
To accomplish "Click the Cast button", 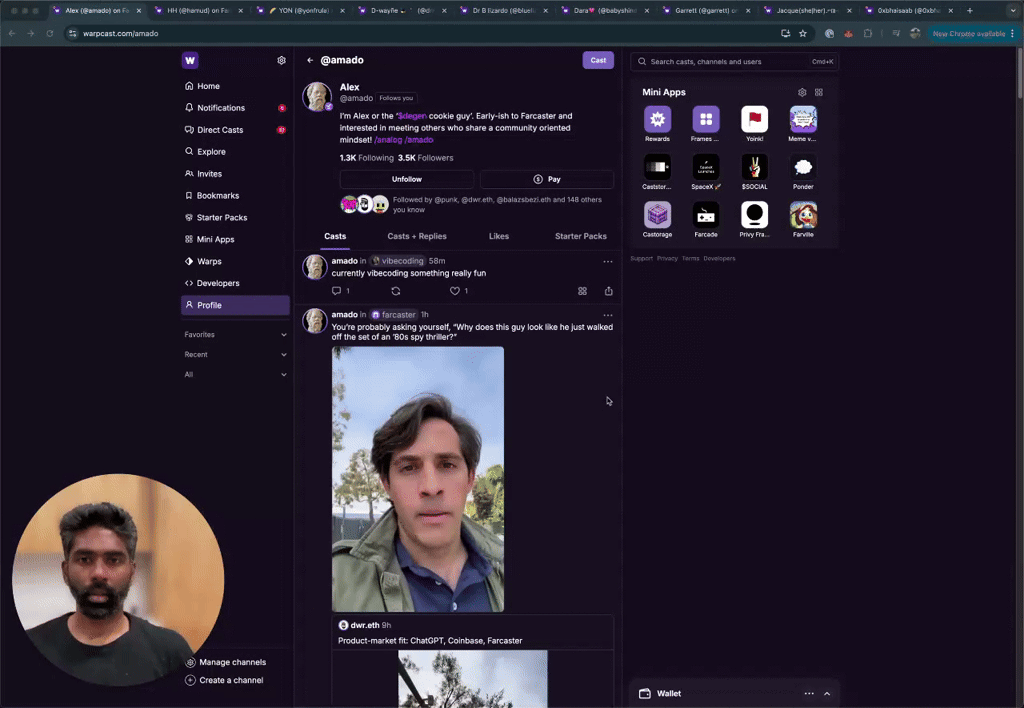I will point(598,60).
